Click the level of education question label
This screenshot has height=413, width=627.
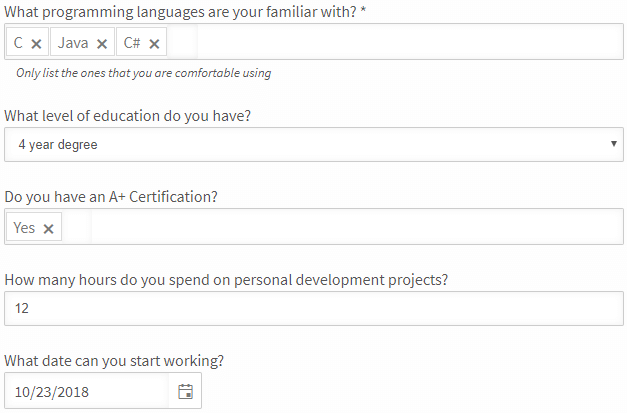pos(128,116)
